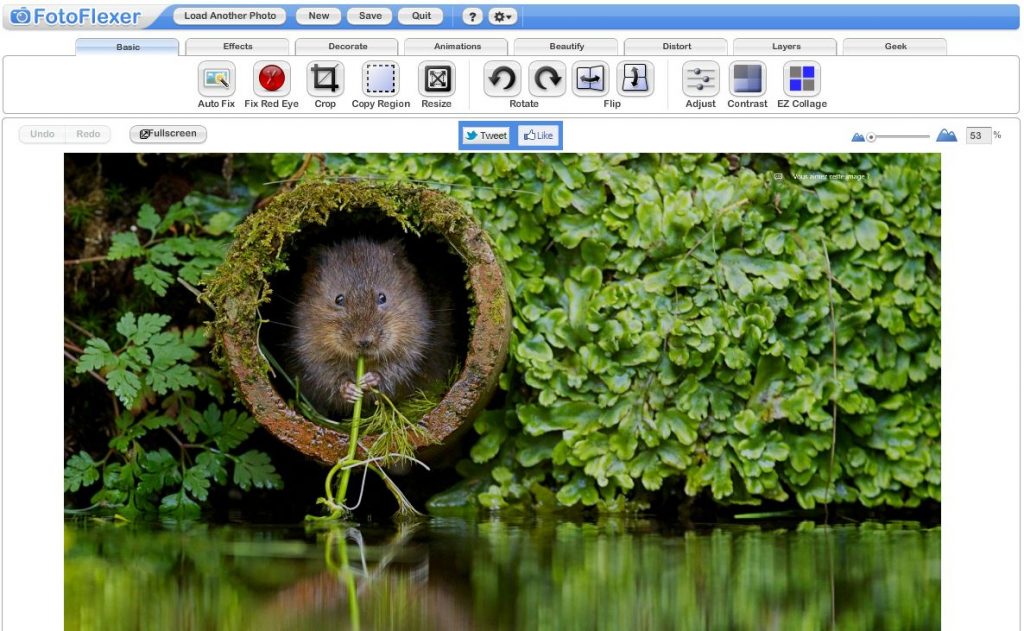Save the current photo
Viewport: 1024px width, 631px height.
tap(369, 15)
